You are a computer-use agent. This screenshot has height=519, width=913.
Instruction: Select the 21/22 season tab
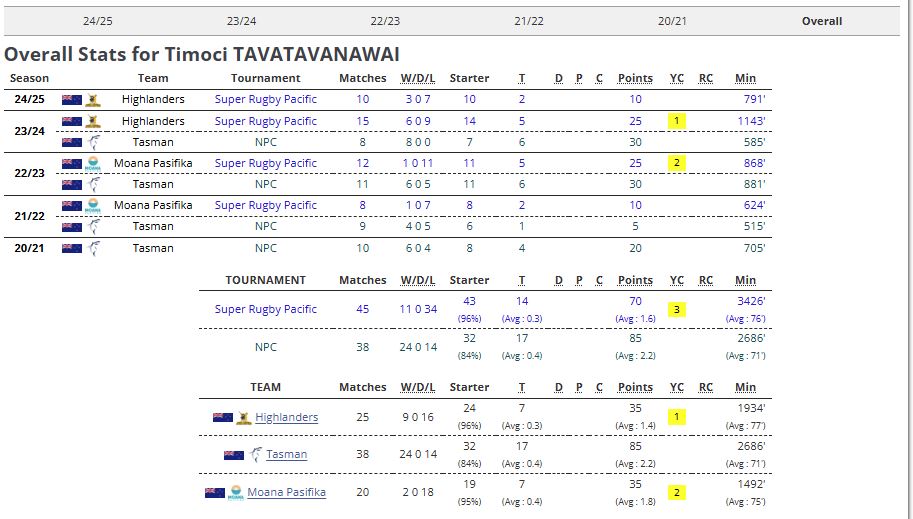529,21
